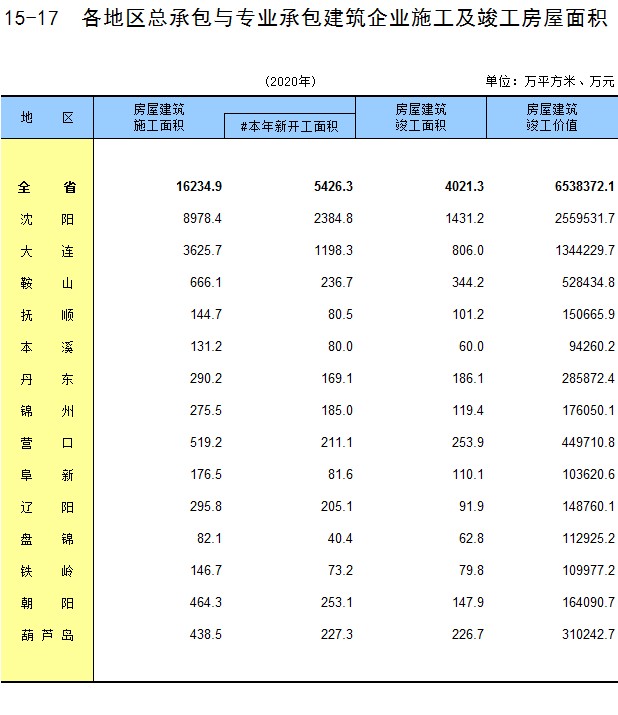Select the 锦州 value 275.5
Viewport: 618px width, 715px height.
[206, 410]
